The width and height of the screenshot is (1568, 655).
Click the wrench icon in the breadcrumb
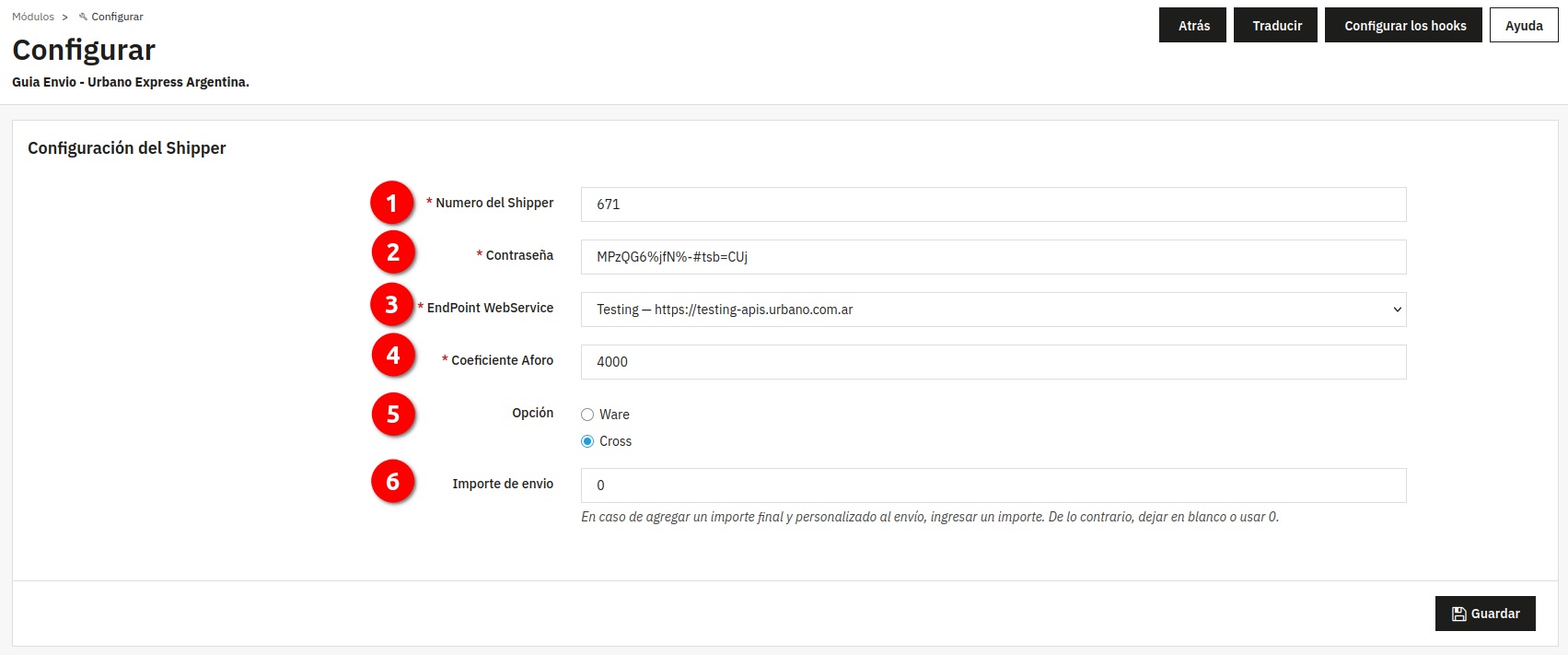click(x=83, y=17)
